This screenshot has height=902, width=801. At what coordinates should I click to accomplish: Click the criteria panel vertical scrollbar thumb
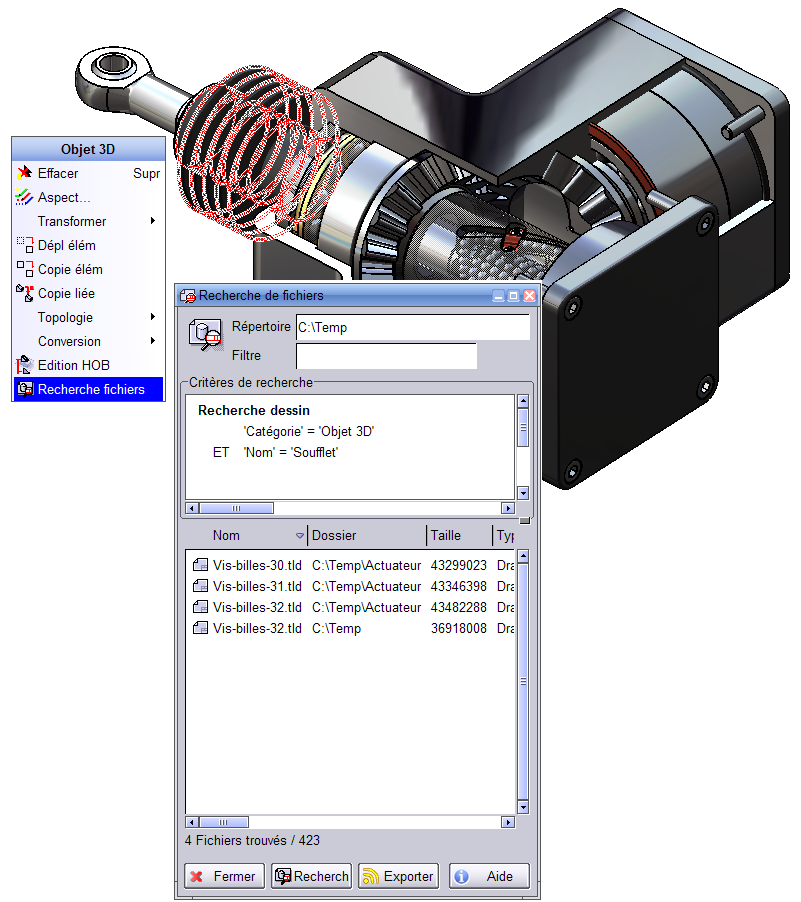(523, 427)
